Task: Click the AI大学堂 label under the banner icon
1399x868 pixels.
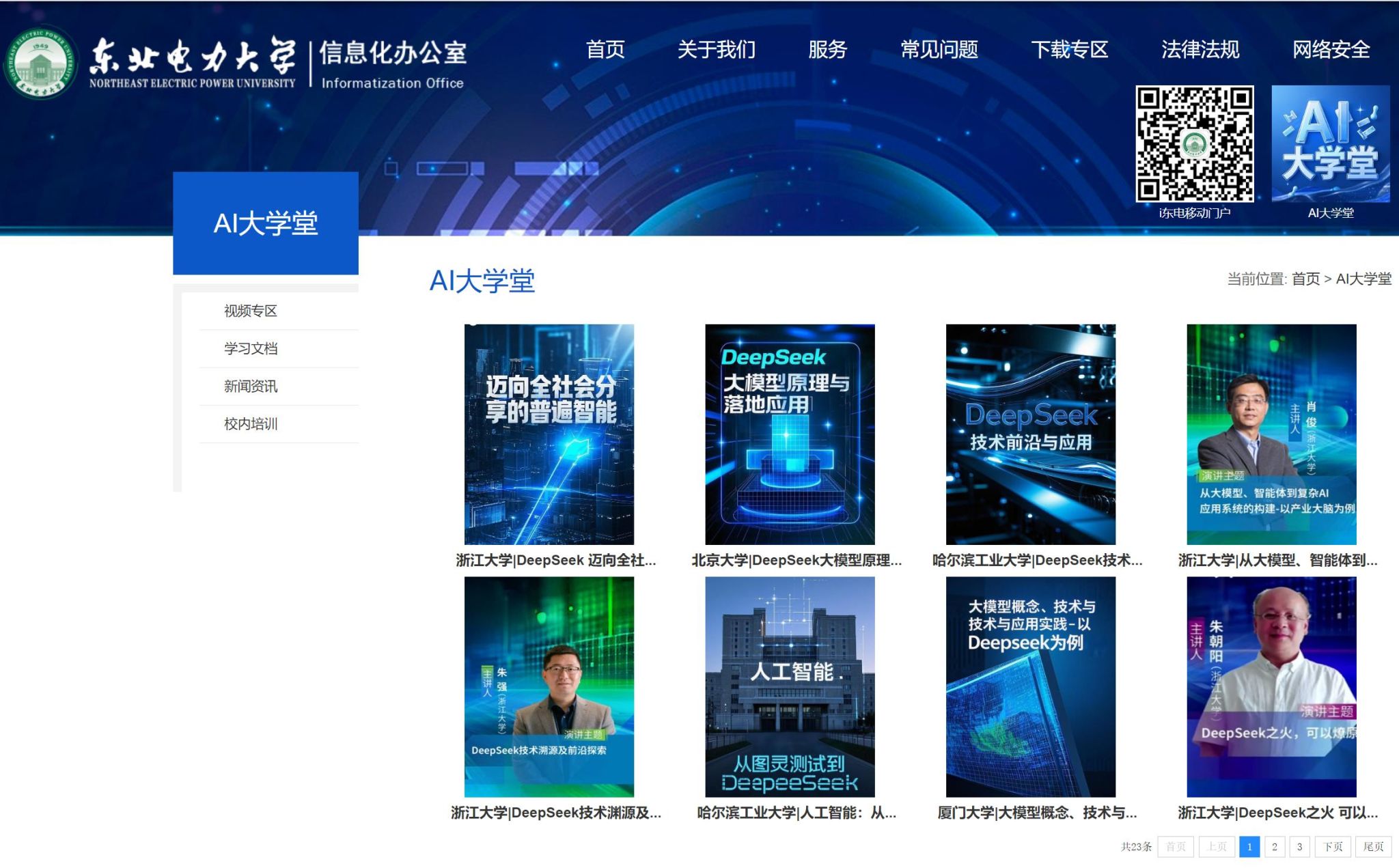Action: pos(1331,213)
